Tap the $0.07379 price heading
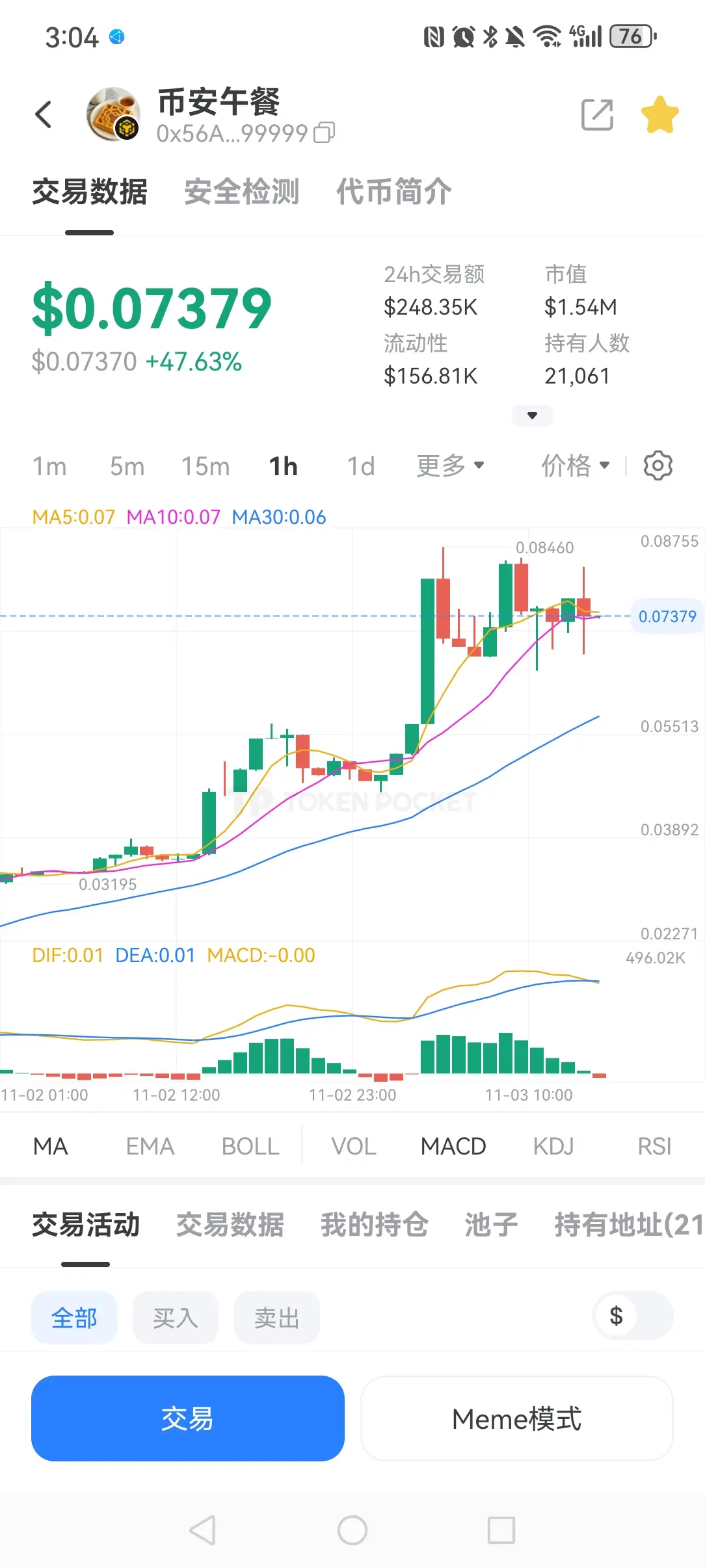This screenshot has width=705, height=1568. point(152,309)
